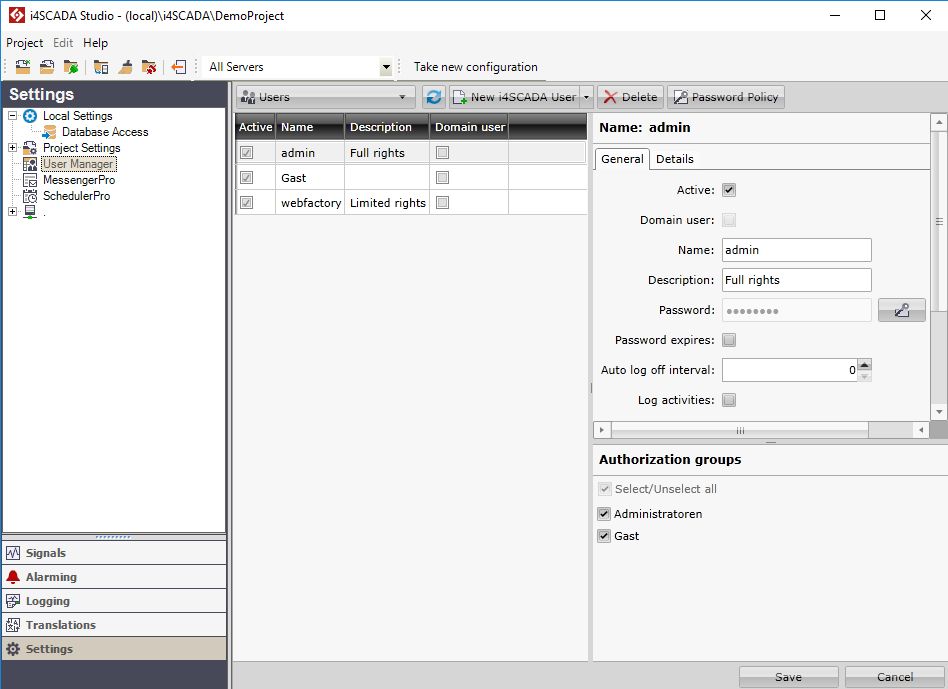Toggle the Active checkbox in General tab
This screenshot has height=689, width=948.
click(729, 190)
